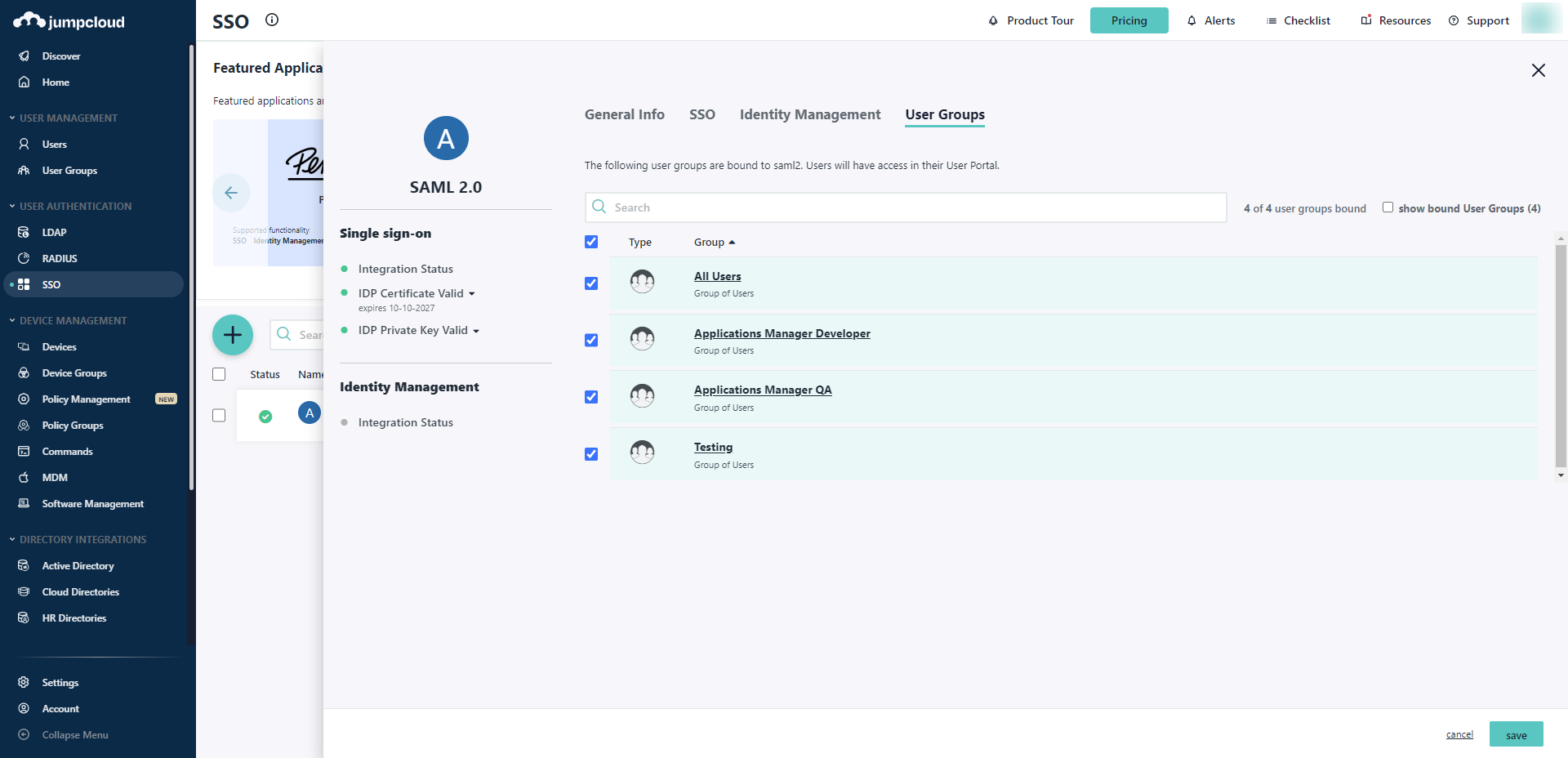Image resolution: width=1568 pixels, height=758 pixels.
Task: Uncheck the All Users group checkbox
Action: coord(591,283)
